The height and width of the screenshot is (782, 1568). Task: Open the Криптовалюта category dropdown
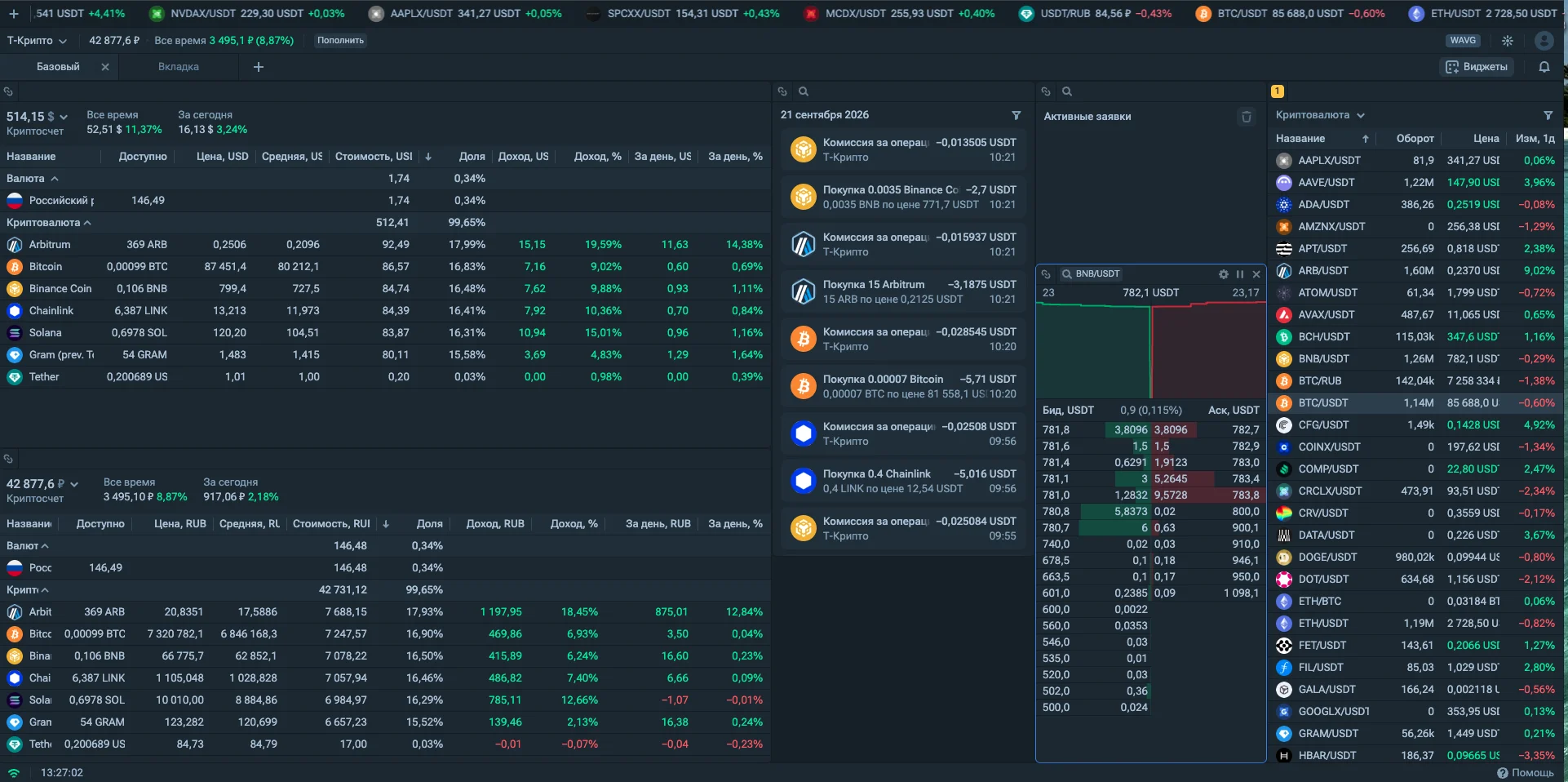point(1320,115)
